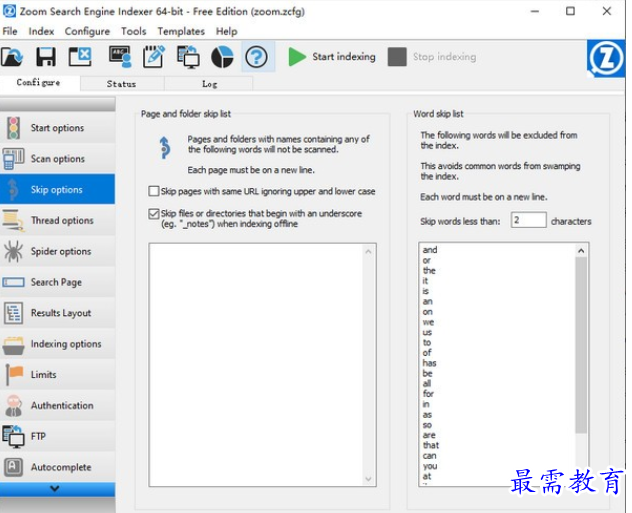
Task: Click the Start indexing label
Action: pos(344,57)
